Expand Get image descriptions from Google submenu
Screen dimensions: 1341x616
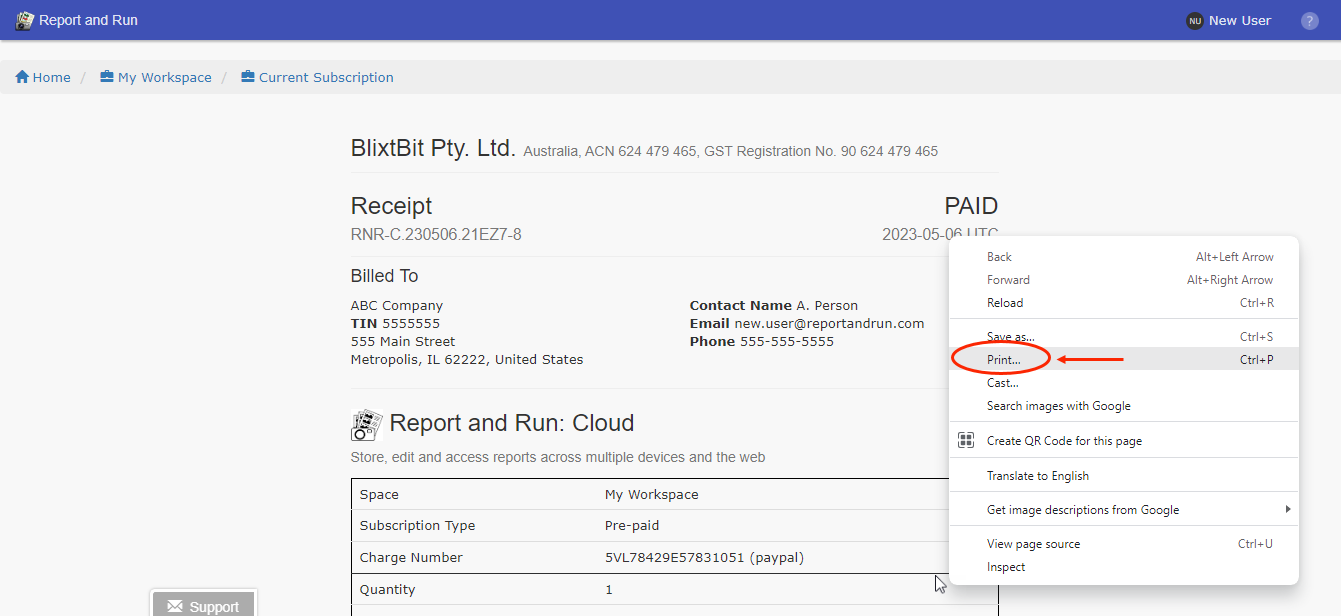[x=1288, y=510]
